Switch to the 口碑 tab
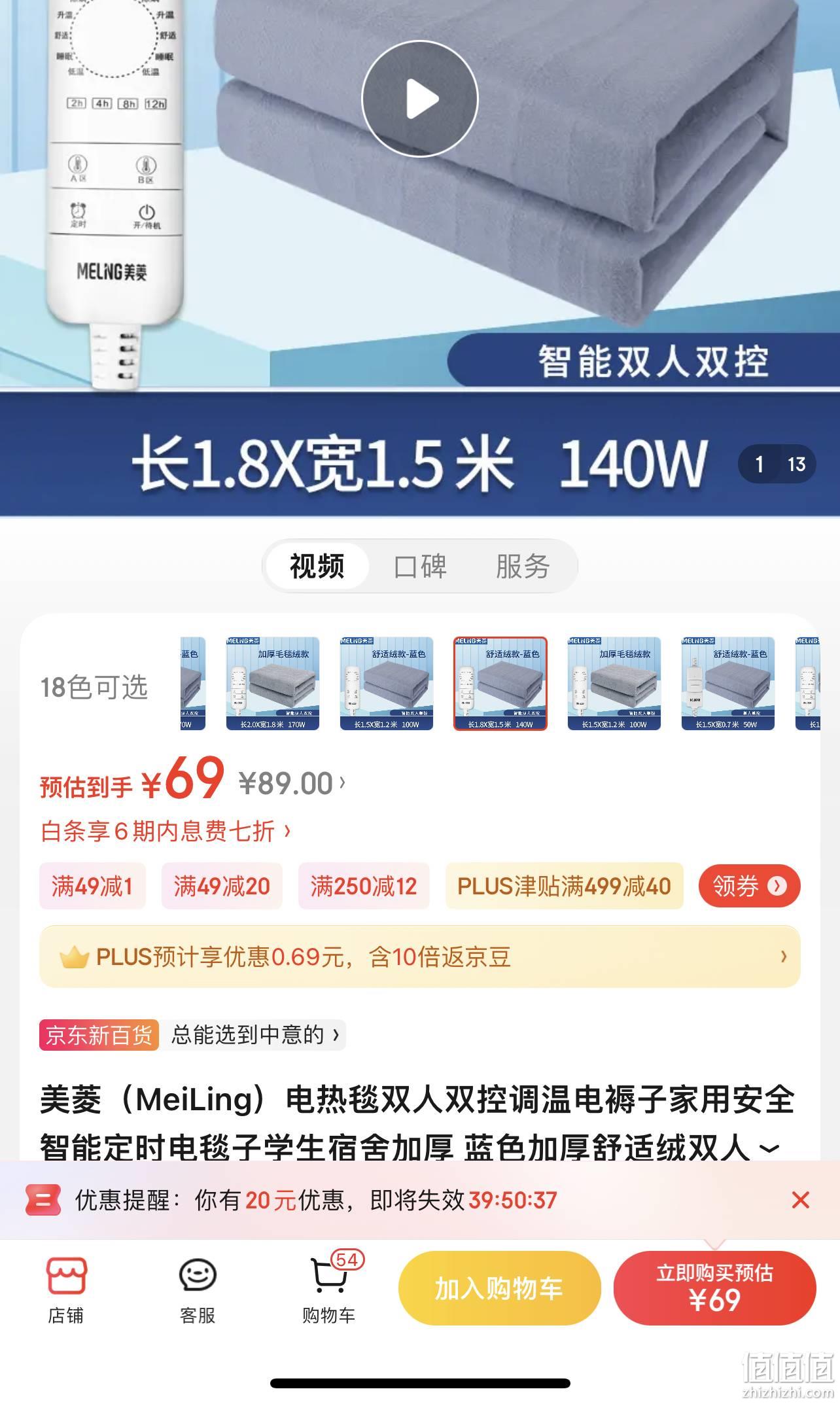This screenshot has height=1404, width=840. pyautogui.click(x=420, y=566)
